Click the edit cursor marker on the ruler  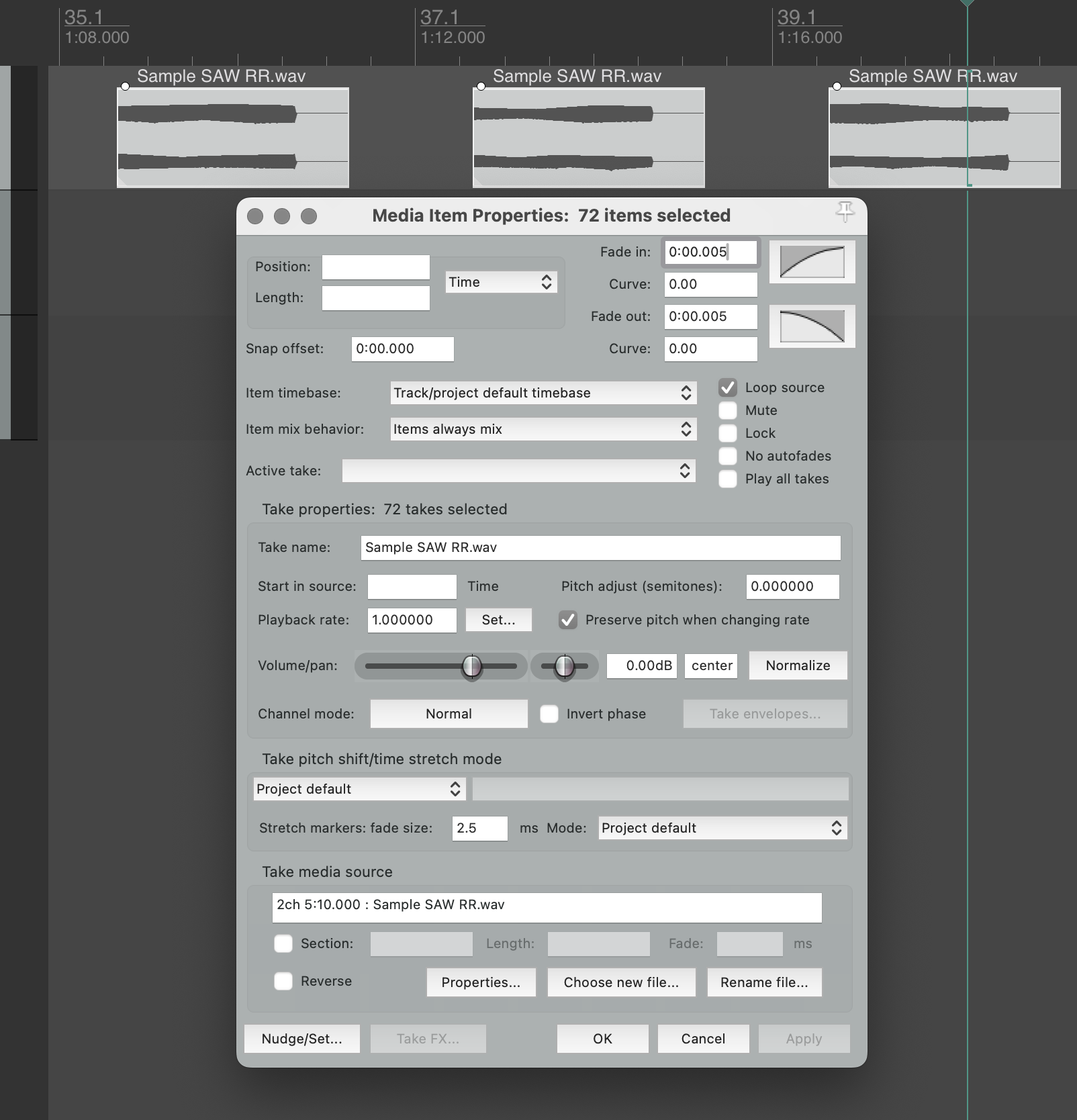pyautogui.click(x=967, y=3)
